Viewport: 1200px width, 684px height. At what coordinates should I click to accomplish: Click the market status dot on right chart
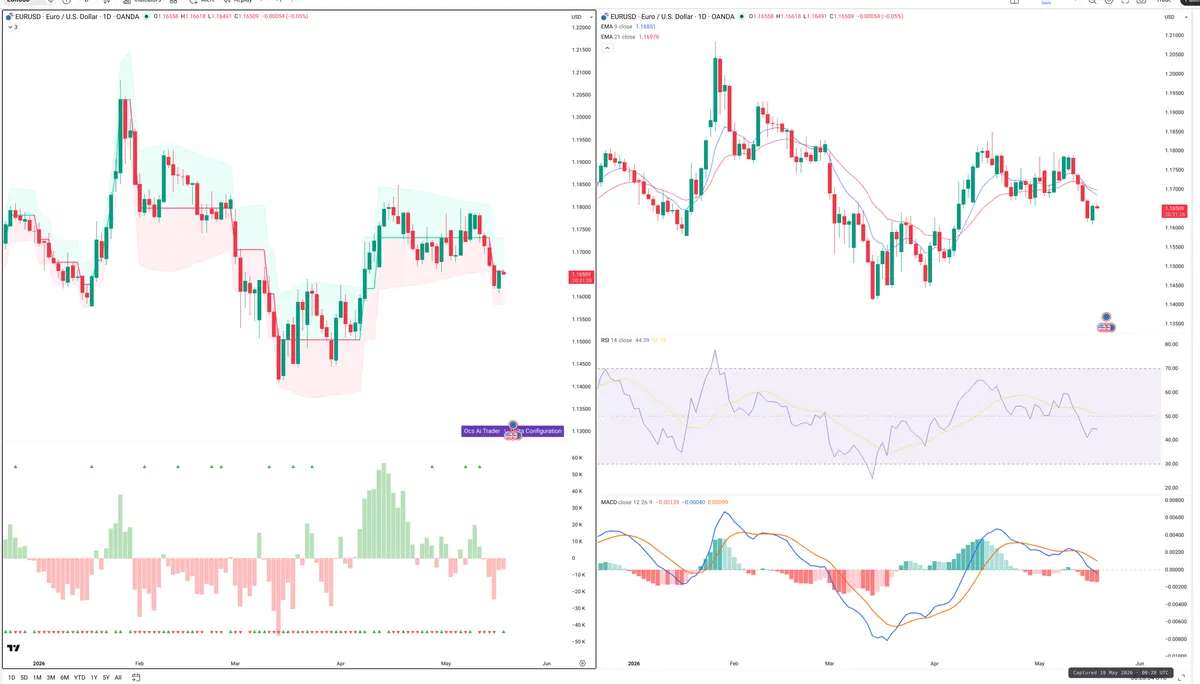[x=743, y=17]
